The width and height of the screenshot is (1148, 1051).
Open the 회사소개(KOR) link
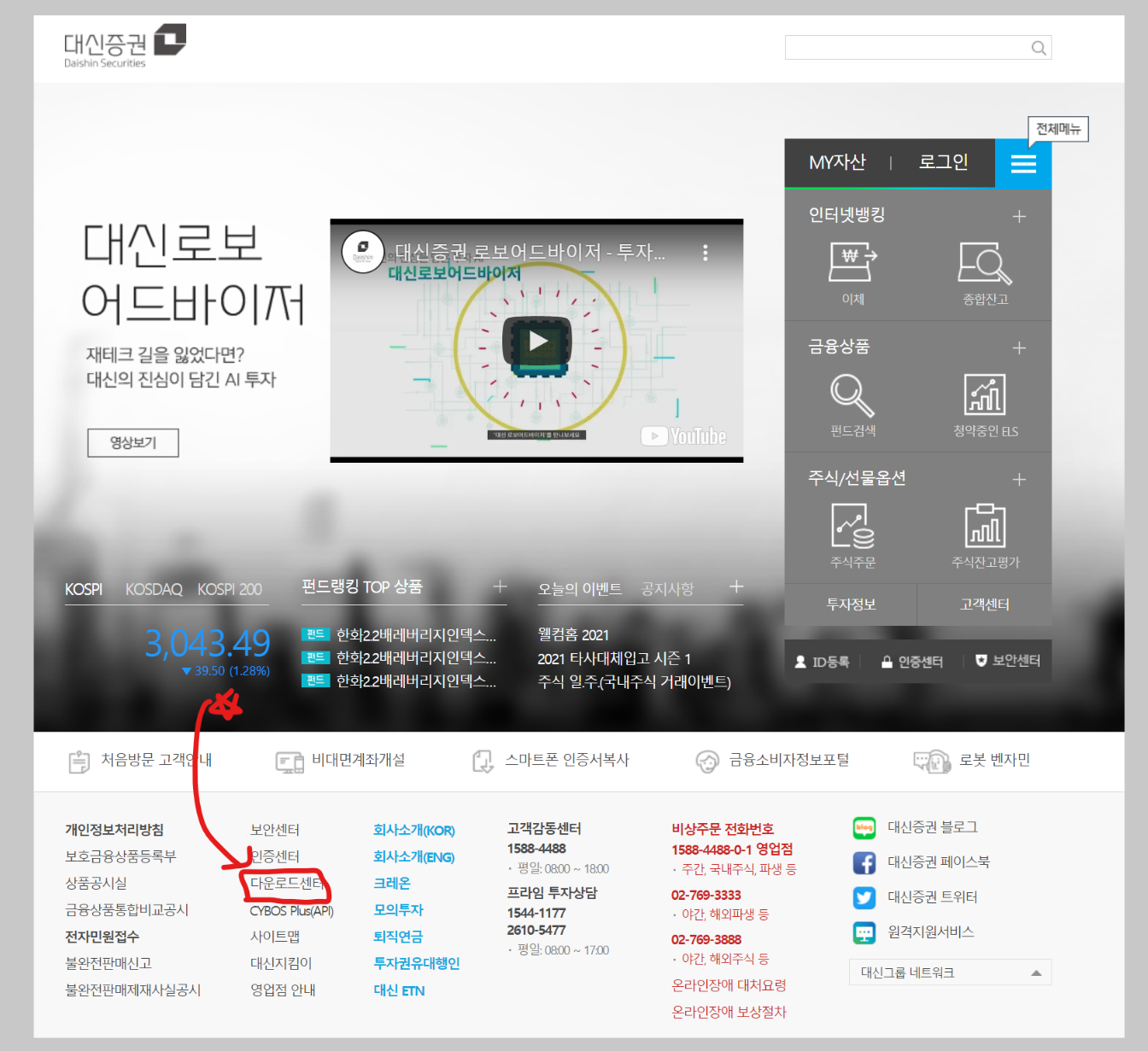coord(414,831)
